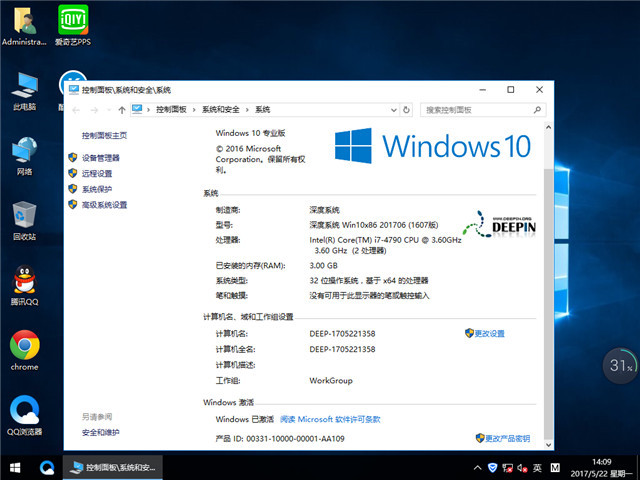Viewport: 640px width, 480px height.
Task: Click the product ID 00331-10000-00001-AA109 text
Action: click(296, 439)
